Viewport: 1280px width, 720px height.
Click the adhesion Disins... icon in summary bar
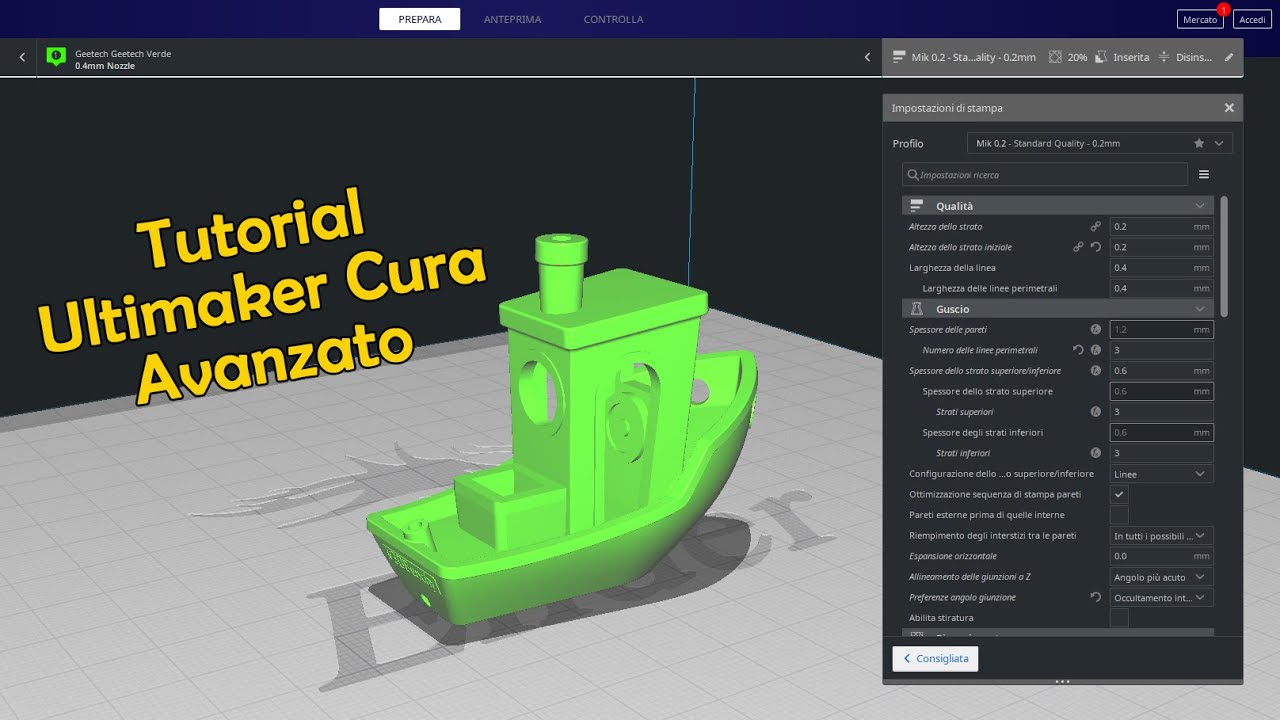[x=1164, y=57]
